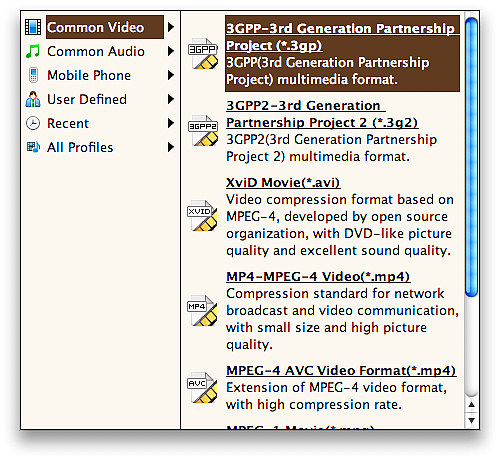Click the All Profiles icon
Image resolution: width=500 pixels, height=460 pixels.
33,147
